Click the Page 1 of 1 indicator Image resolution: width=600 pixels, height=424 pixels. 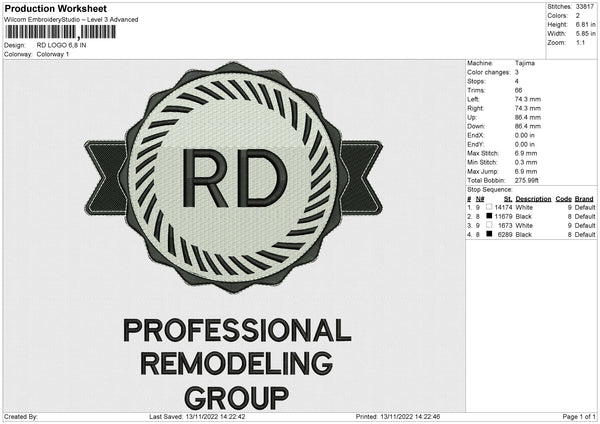point(579,416)
